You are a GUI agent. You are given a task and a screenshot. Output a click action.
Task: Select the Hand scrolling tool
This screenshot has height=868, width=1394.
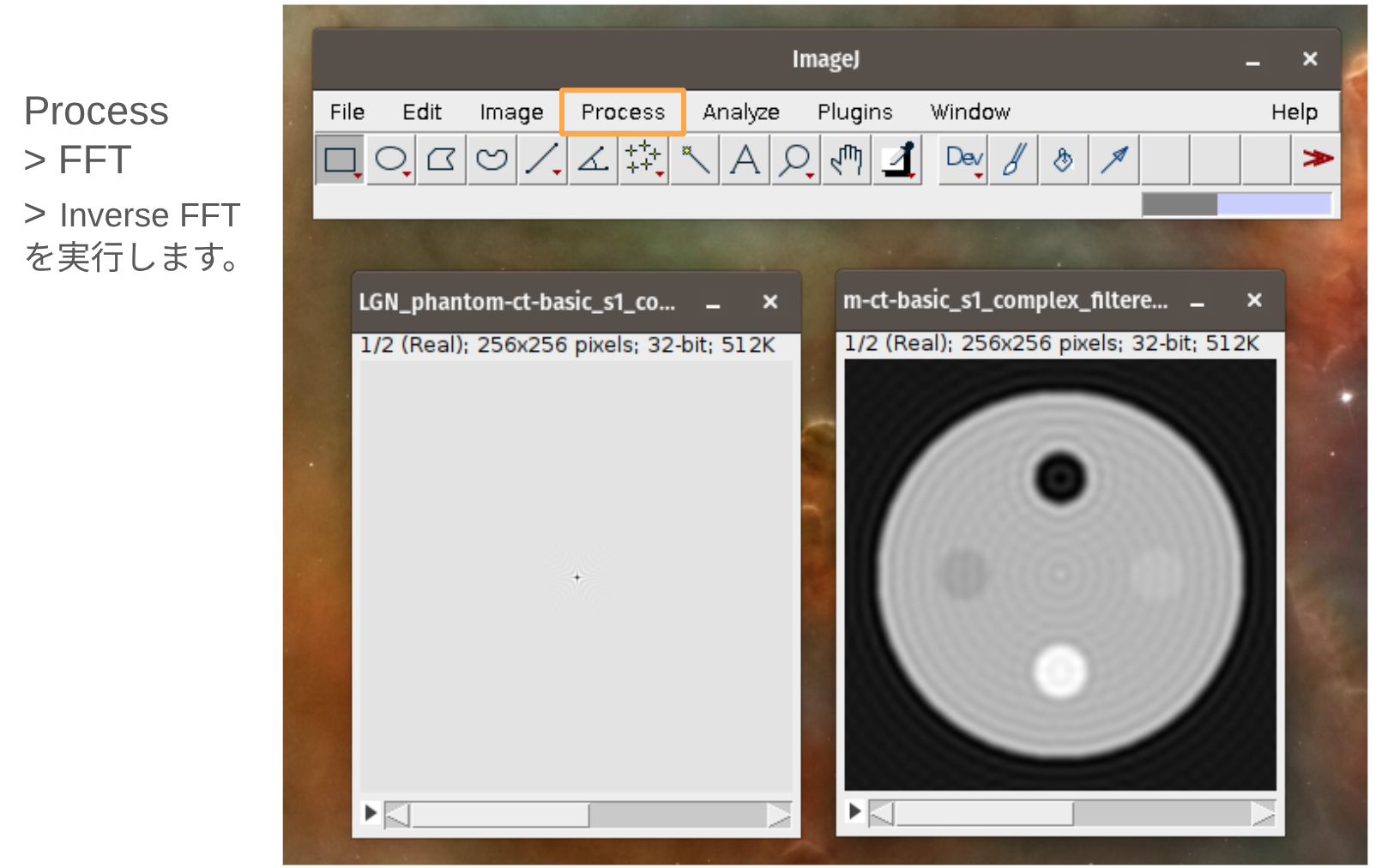pyautogui.click(x=847, y=160)
